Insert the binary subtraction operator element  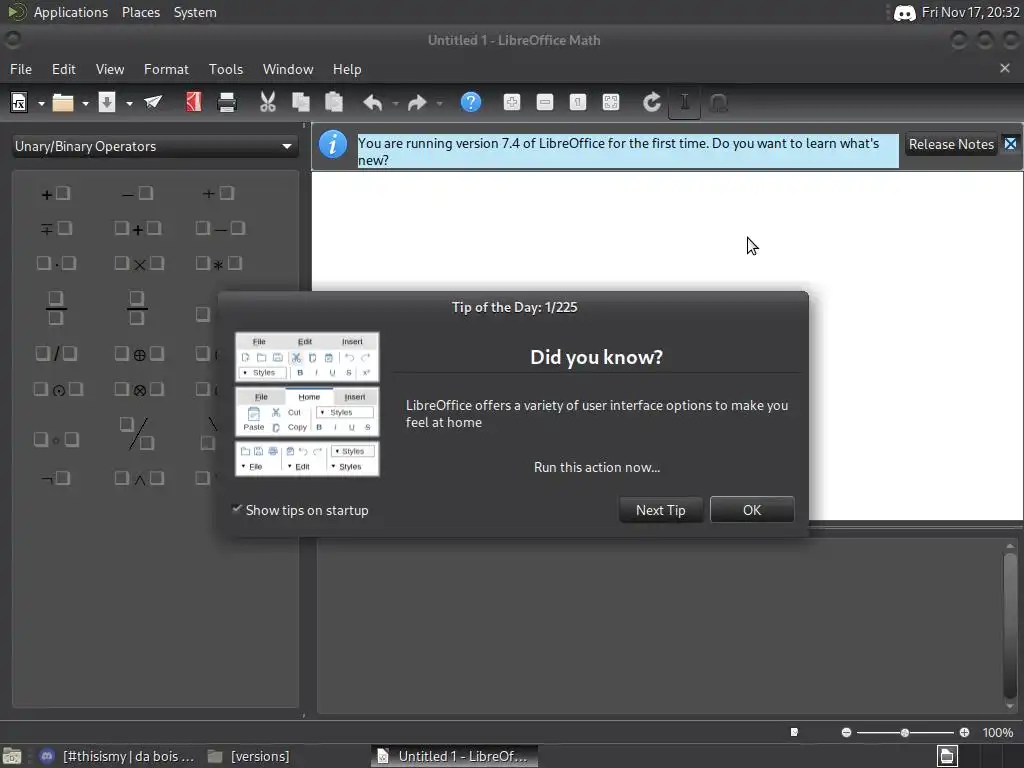(220, 228)
